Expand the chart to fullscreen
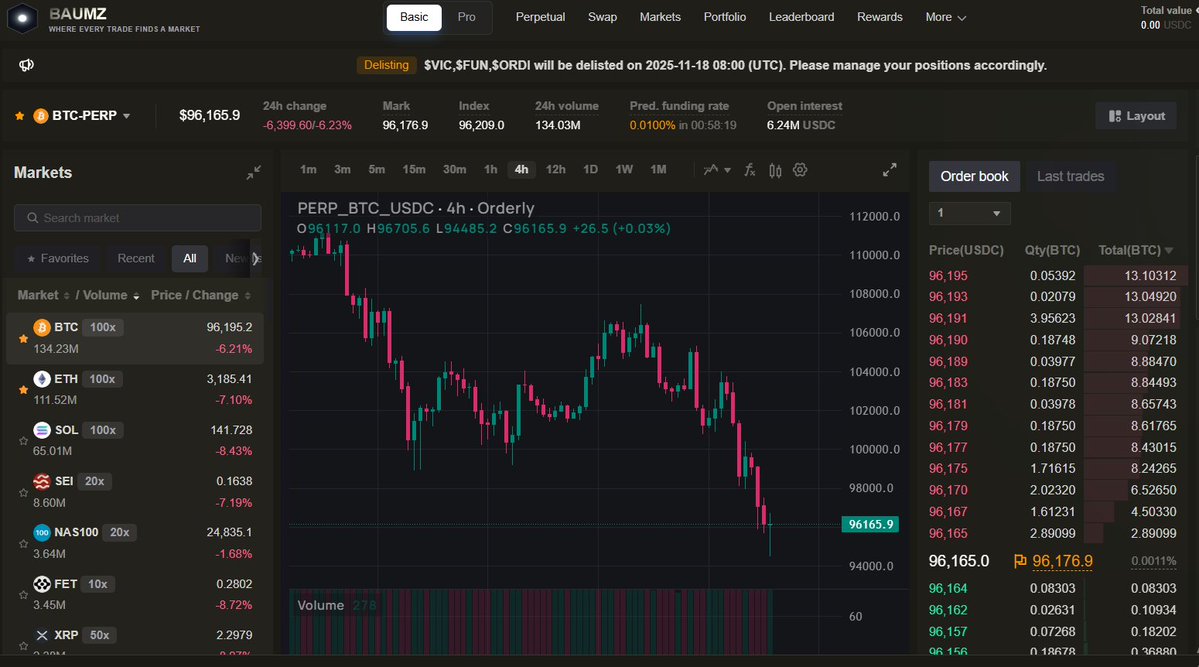Screen dimensions: 1199x667 click(x=889, y=170)
